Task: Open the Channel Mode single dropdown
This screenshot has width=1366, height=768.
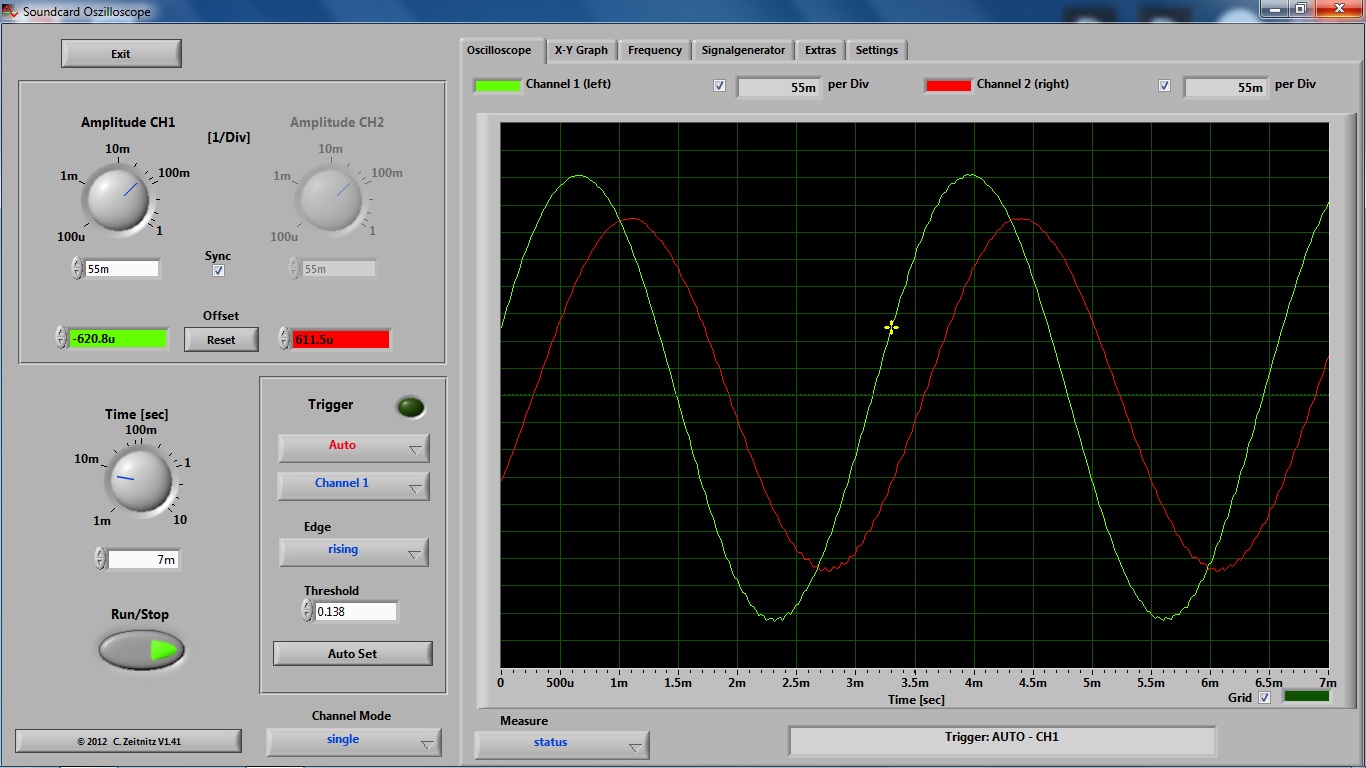Action: [353, 741]
